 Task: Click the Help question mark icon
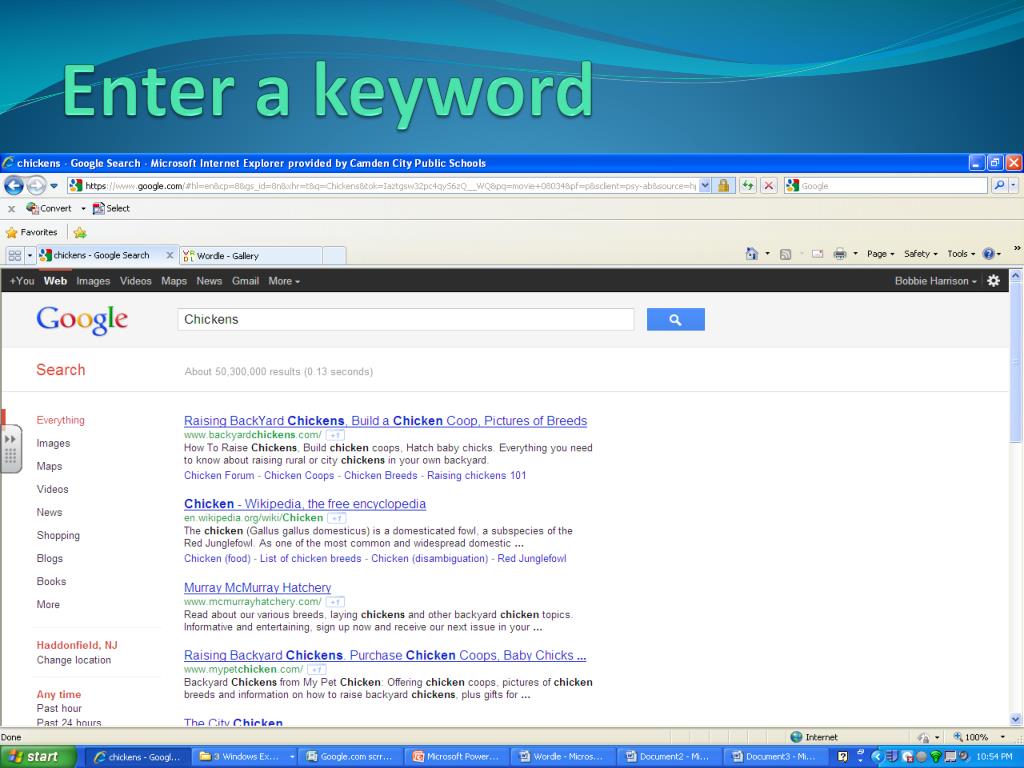988,254
